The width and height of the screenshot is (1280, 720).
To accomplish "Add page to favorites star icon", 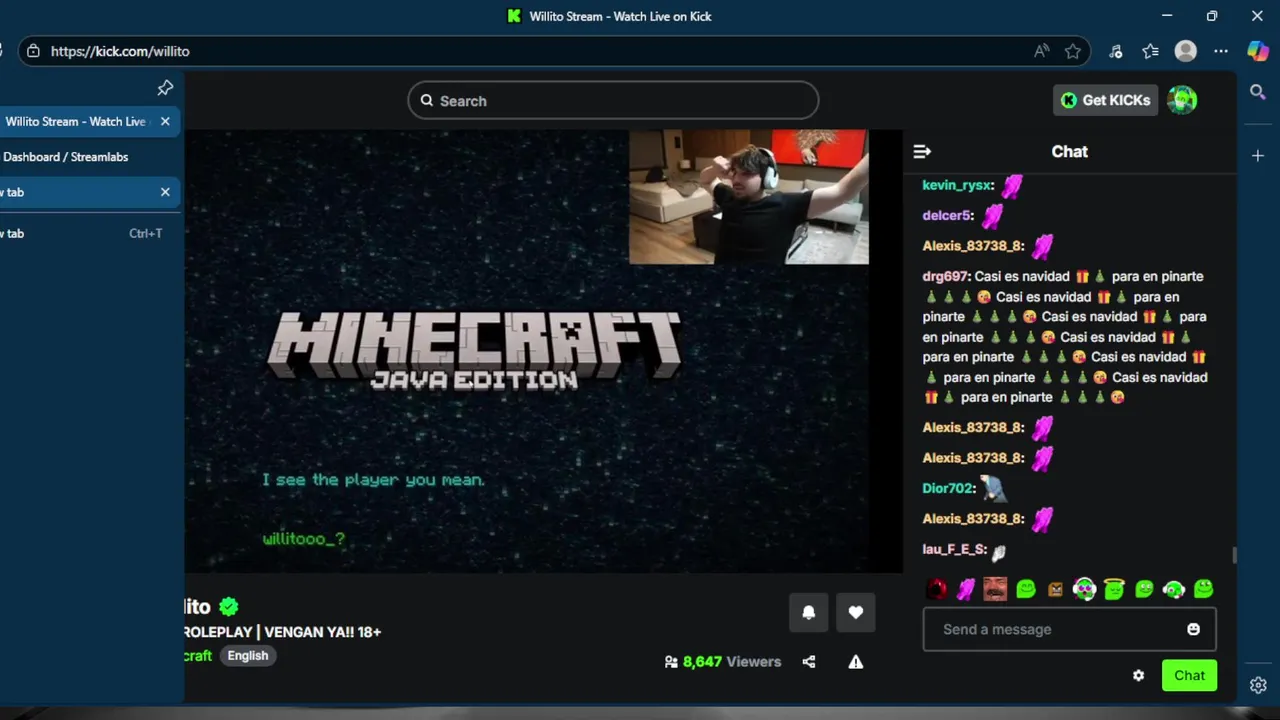I will coord(1073,51).
